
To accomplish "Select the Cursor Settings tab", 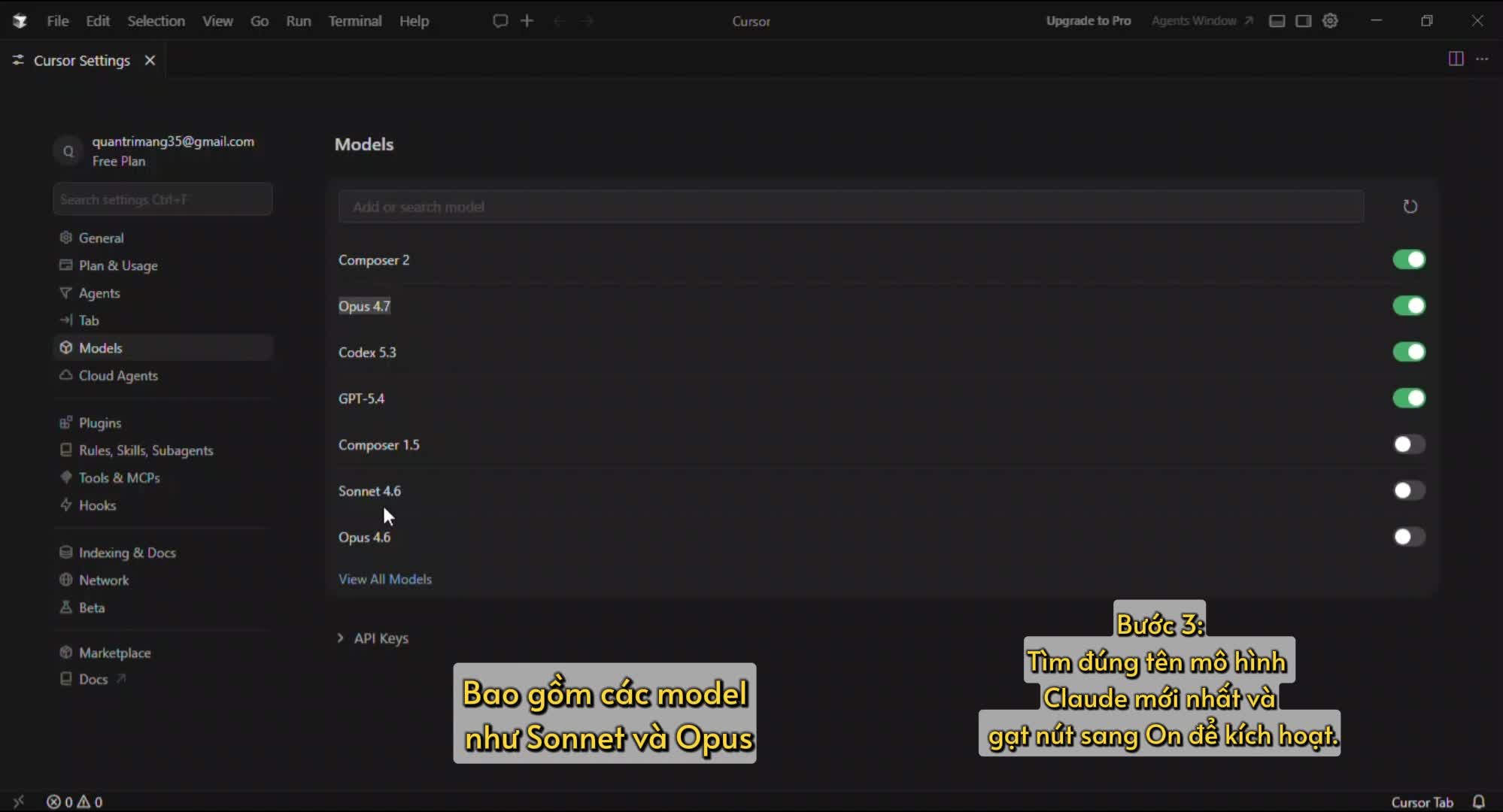I will coord(83,60).
